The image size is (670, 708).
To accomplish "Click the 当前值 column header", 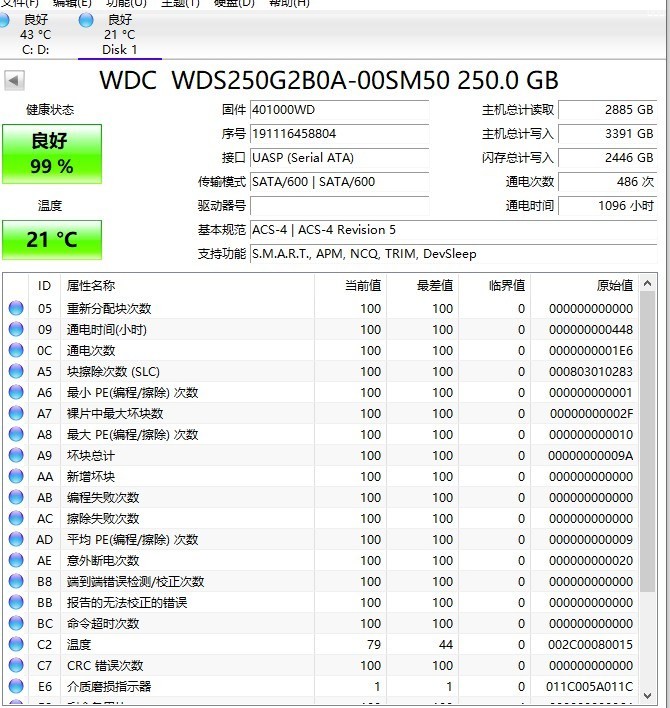I will tap(350, 285).
